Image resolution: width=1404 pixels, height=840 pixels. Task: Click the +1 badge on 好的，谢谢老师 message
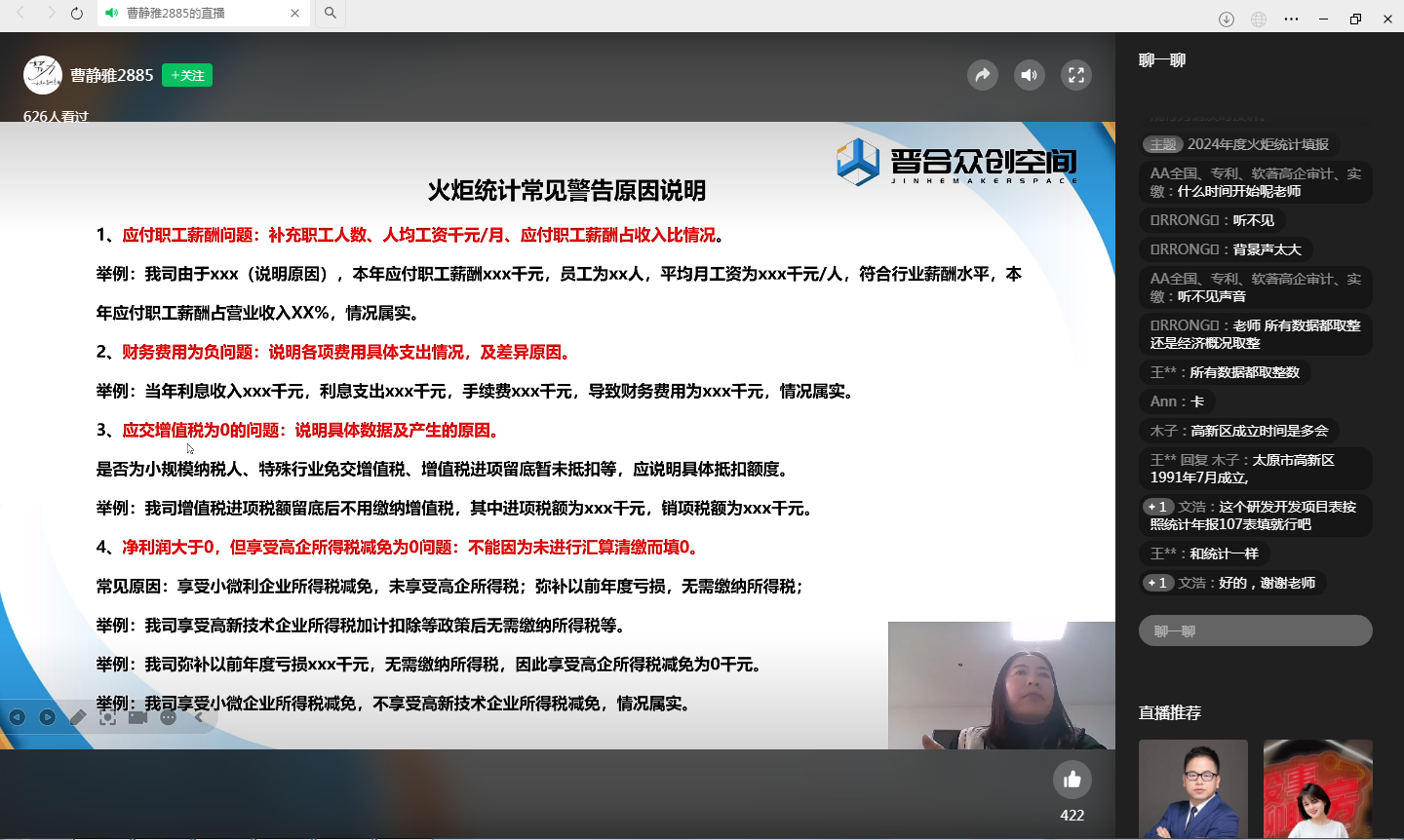pyautogui.click(x=1157, y=583)
